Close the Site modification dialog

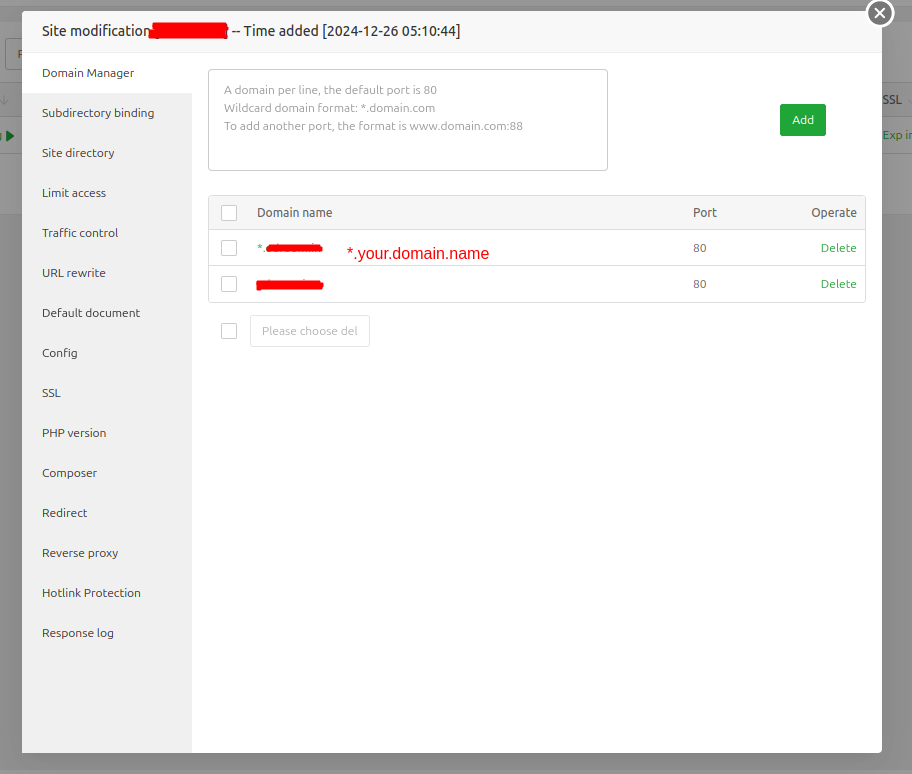click(879, 13)
